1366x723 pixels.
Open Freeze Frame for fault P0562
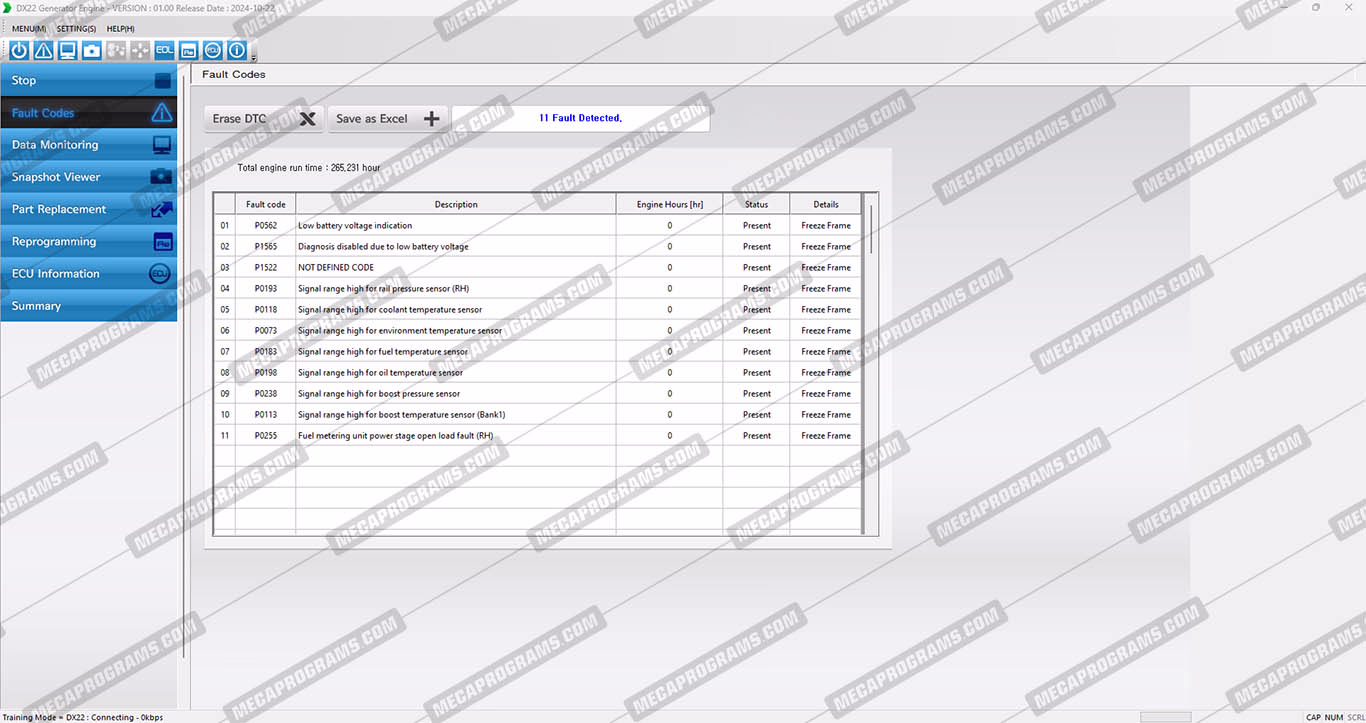point(825,226)
